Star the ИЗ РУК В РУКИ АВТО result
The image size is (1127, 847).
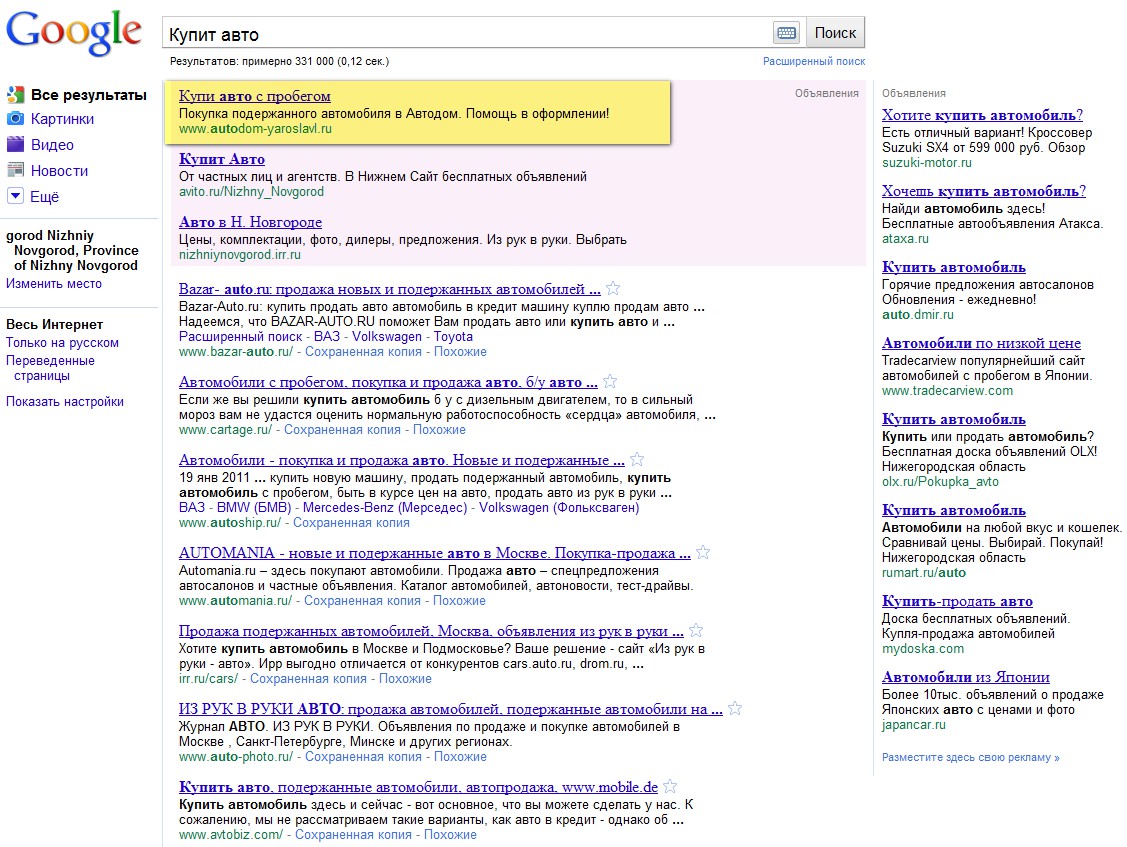[x=735, y=708]
